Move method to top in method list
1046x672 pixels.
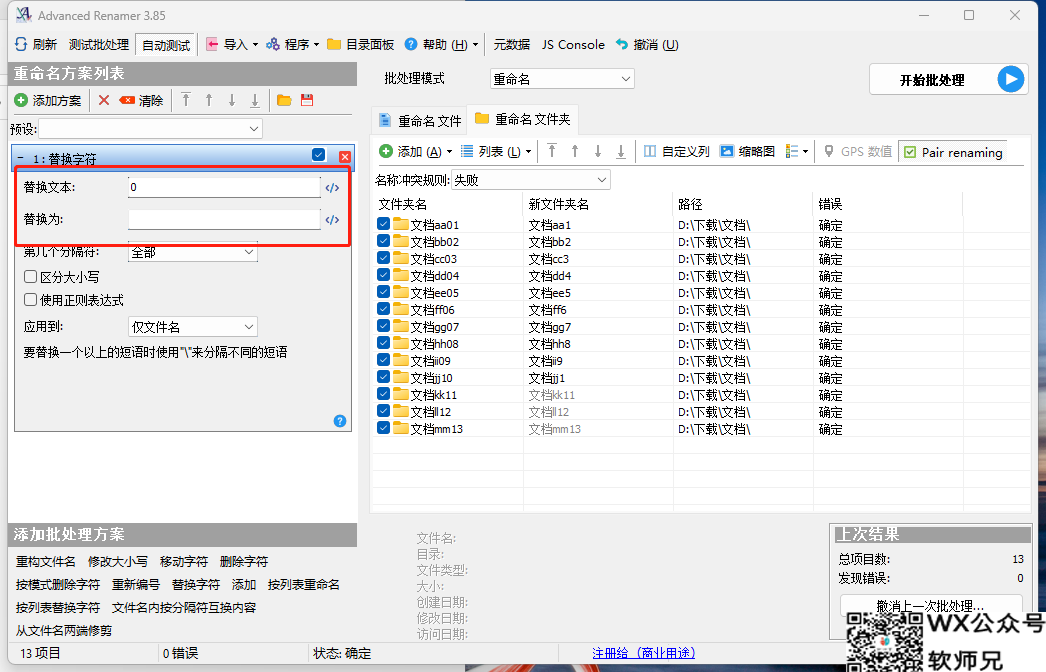coord(186,100)
